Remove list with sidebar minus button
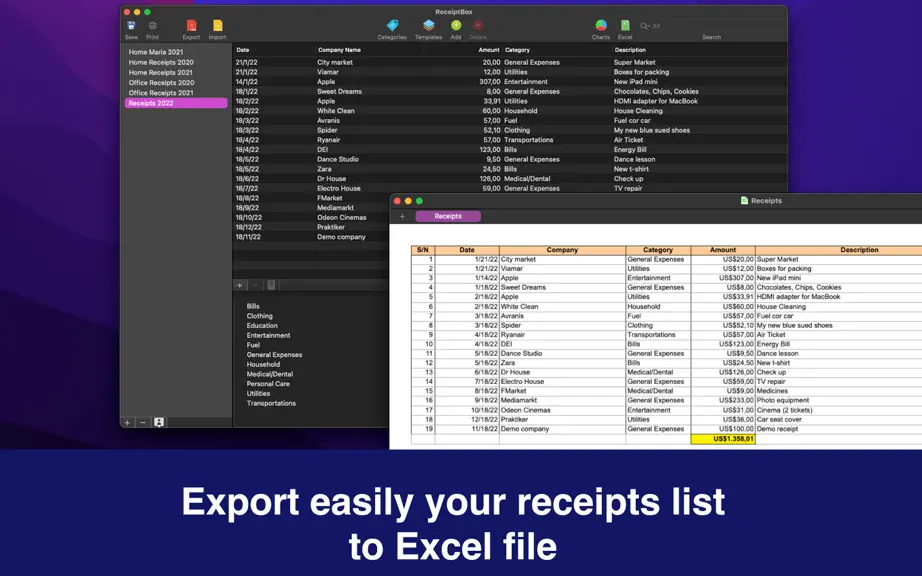This screenshot has width=922, height=576. pos(143,422)
